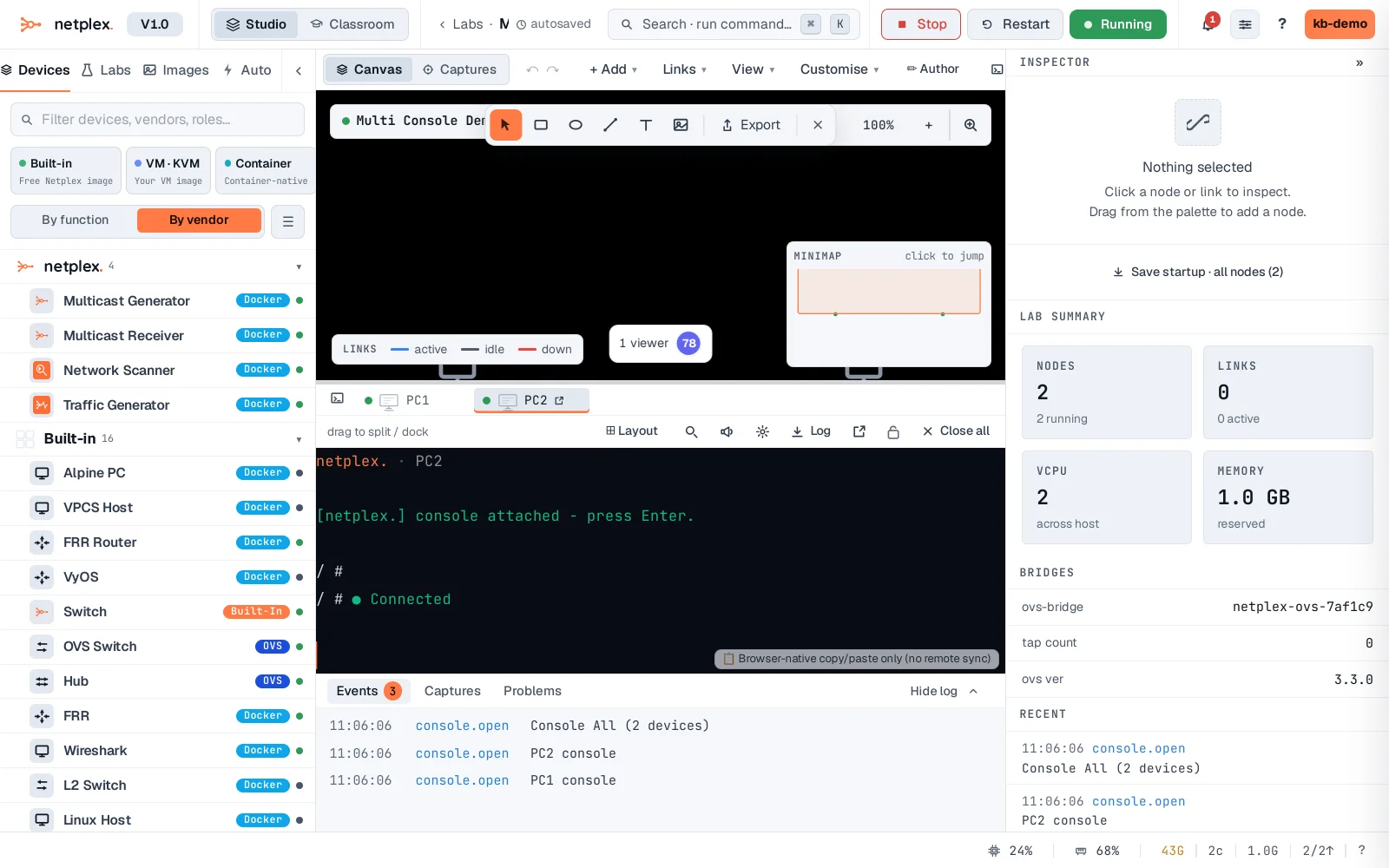
Task: Collapse the Built-in device group
Action: pos(299,439)
